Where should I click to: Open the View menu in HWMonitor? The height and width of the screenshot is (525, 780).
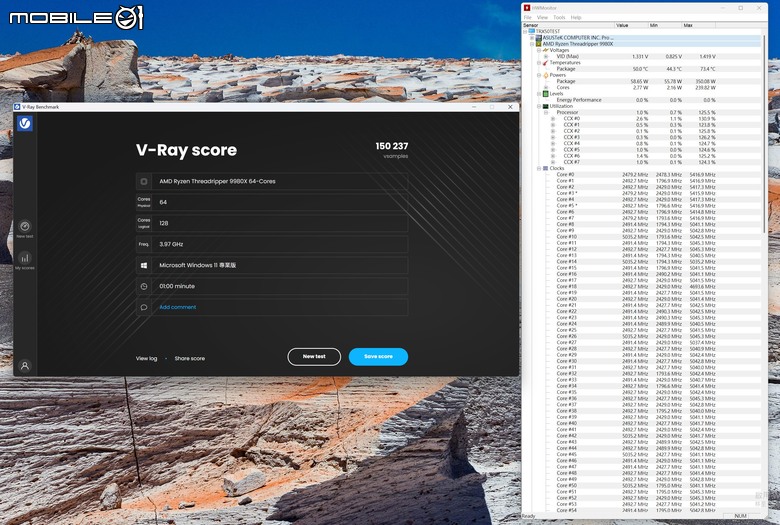542,17
